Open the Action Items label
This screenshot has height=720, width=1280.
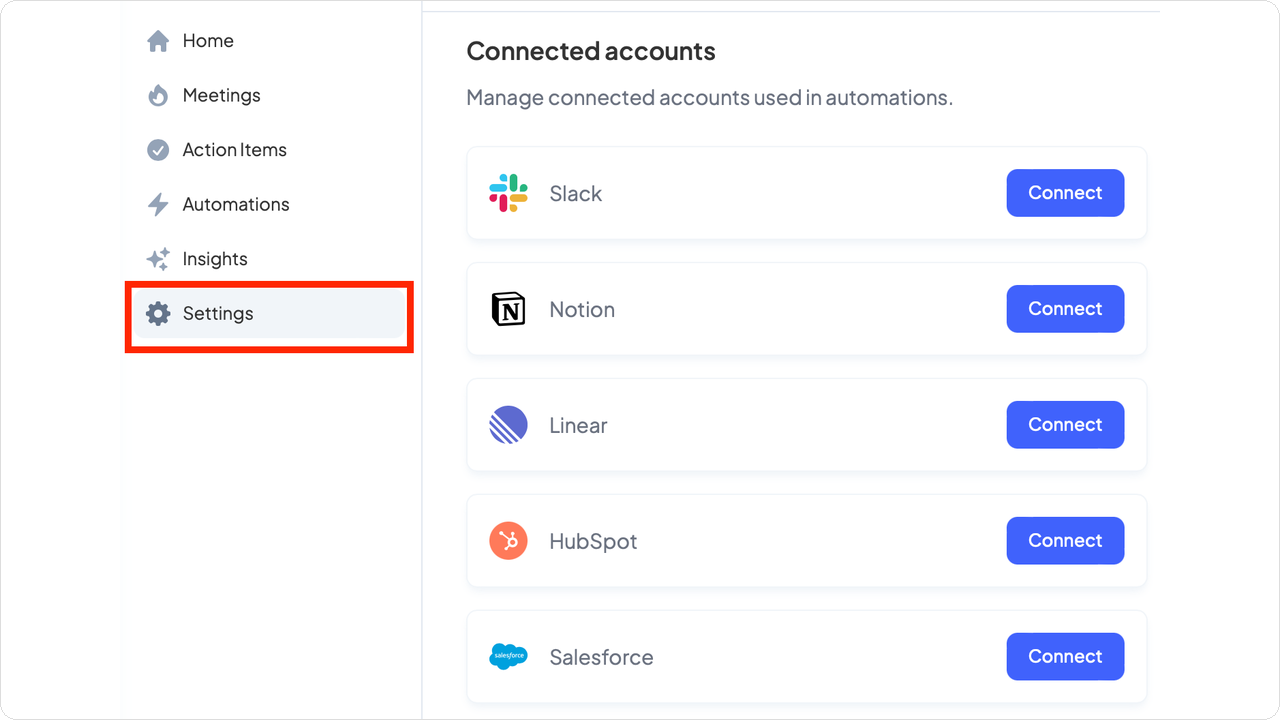pyautogui.click(x=234, y=150)
